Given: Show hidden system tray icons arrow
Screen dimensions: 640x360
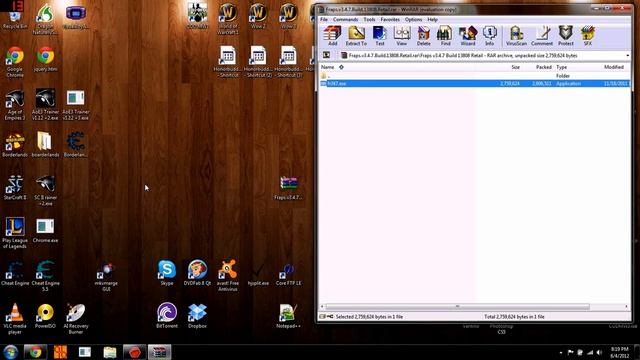Looking at the screenshot, I should pos(560,352).
